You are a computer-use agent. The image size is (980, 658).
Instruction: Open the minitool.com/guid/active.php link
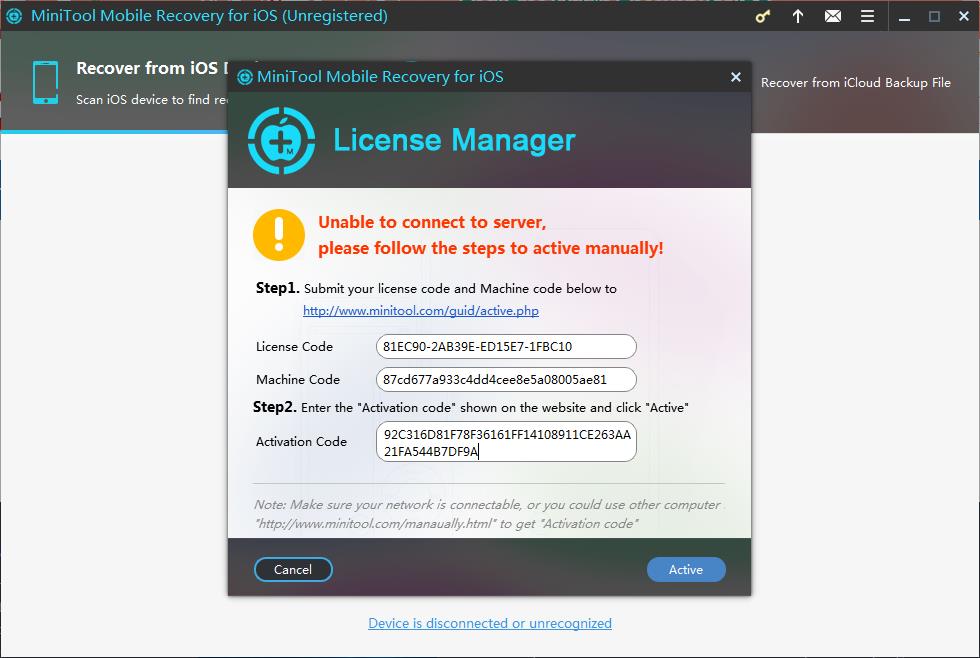pyautogui.click(x=421, y=311)
